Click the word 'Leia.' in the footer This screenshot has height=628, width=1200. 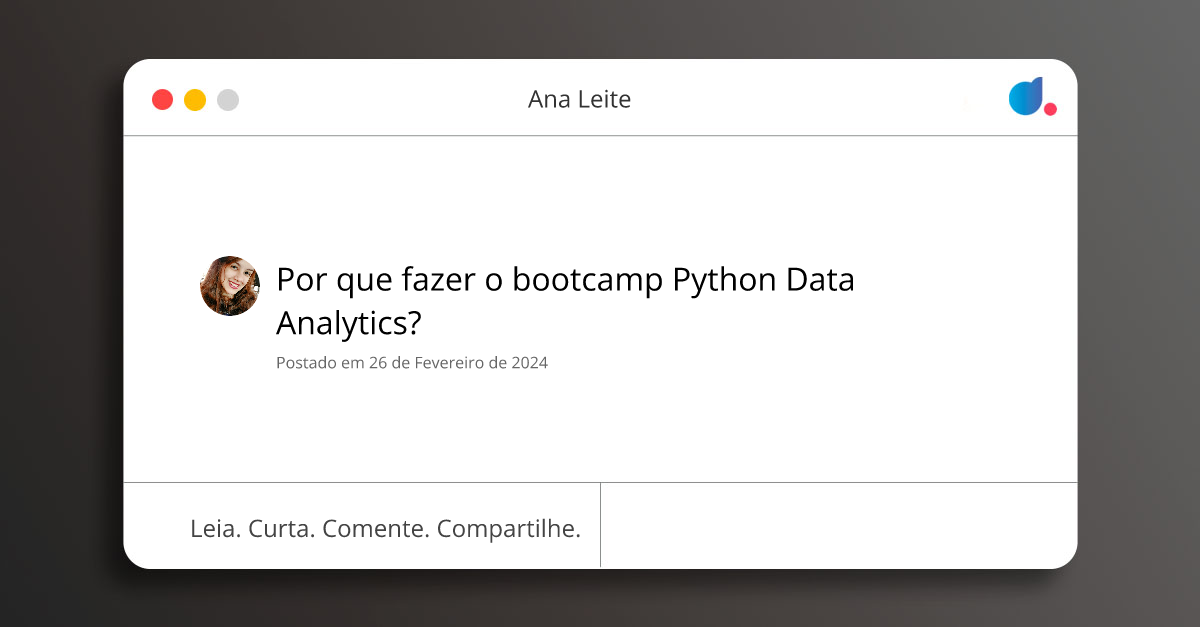click(x=215, y=529)
